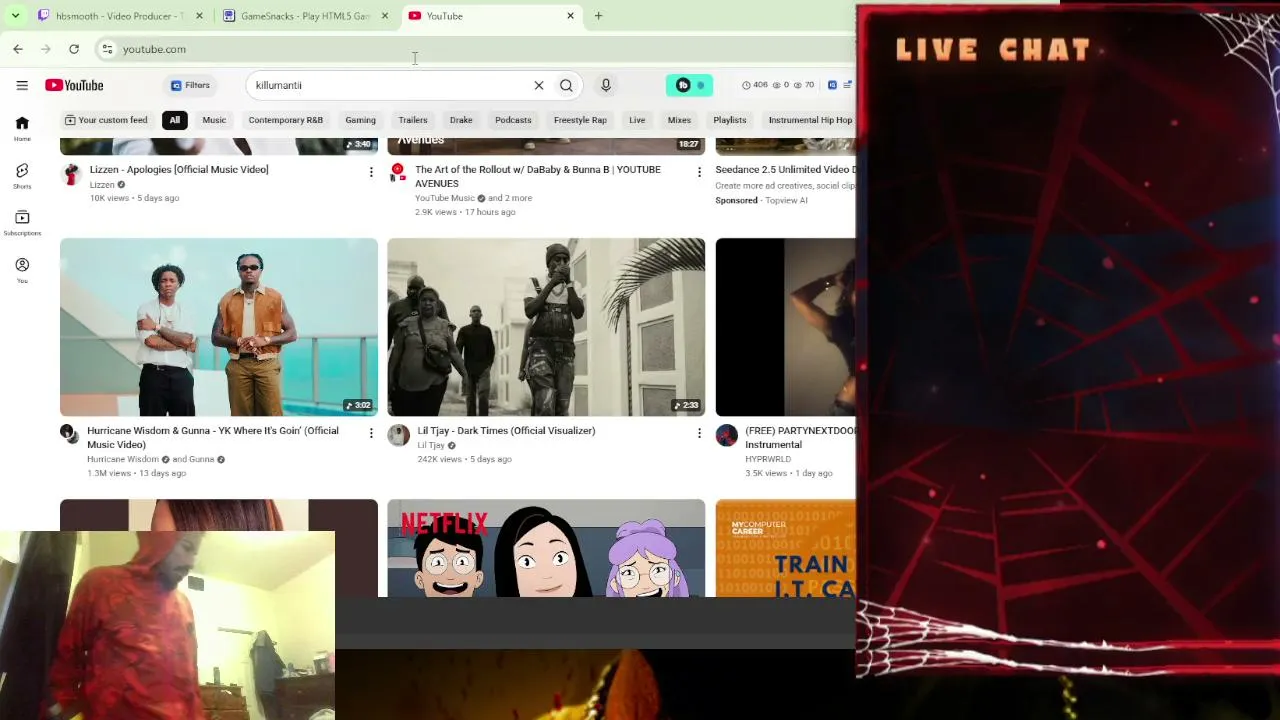The width and height of the screenshot is (1280, 720).
Task: Select the Drake filter chip
Action: click(x=461, y=120)
